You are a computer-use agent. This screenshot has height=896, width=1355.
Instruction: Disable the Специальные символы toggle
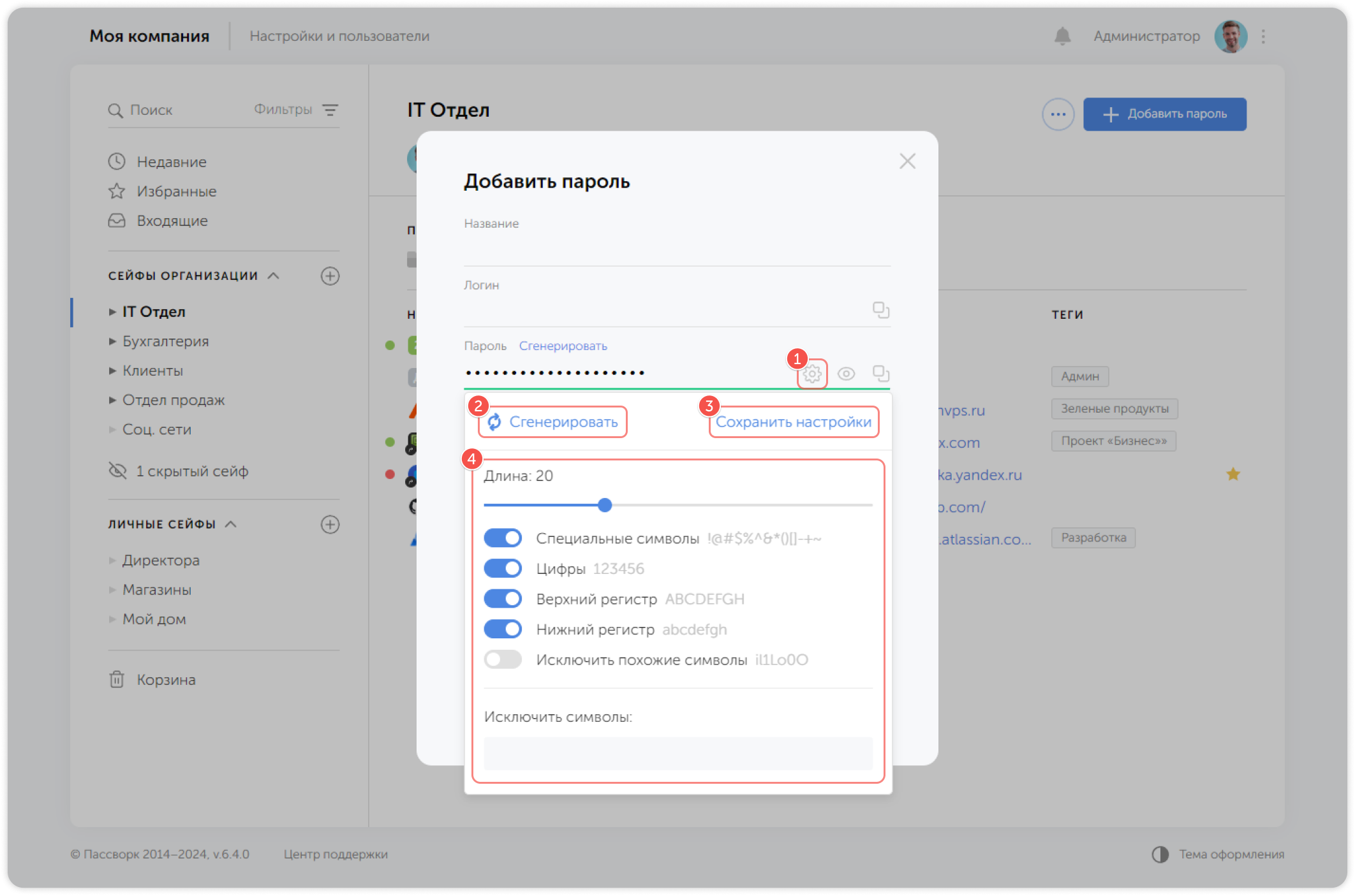[503, 538]
